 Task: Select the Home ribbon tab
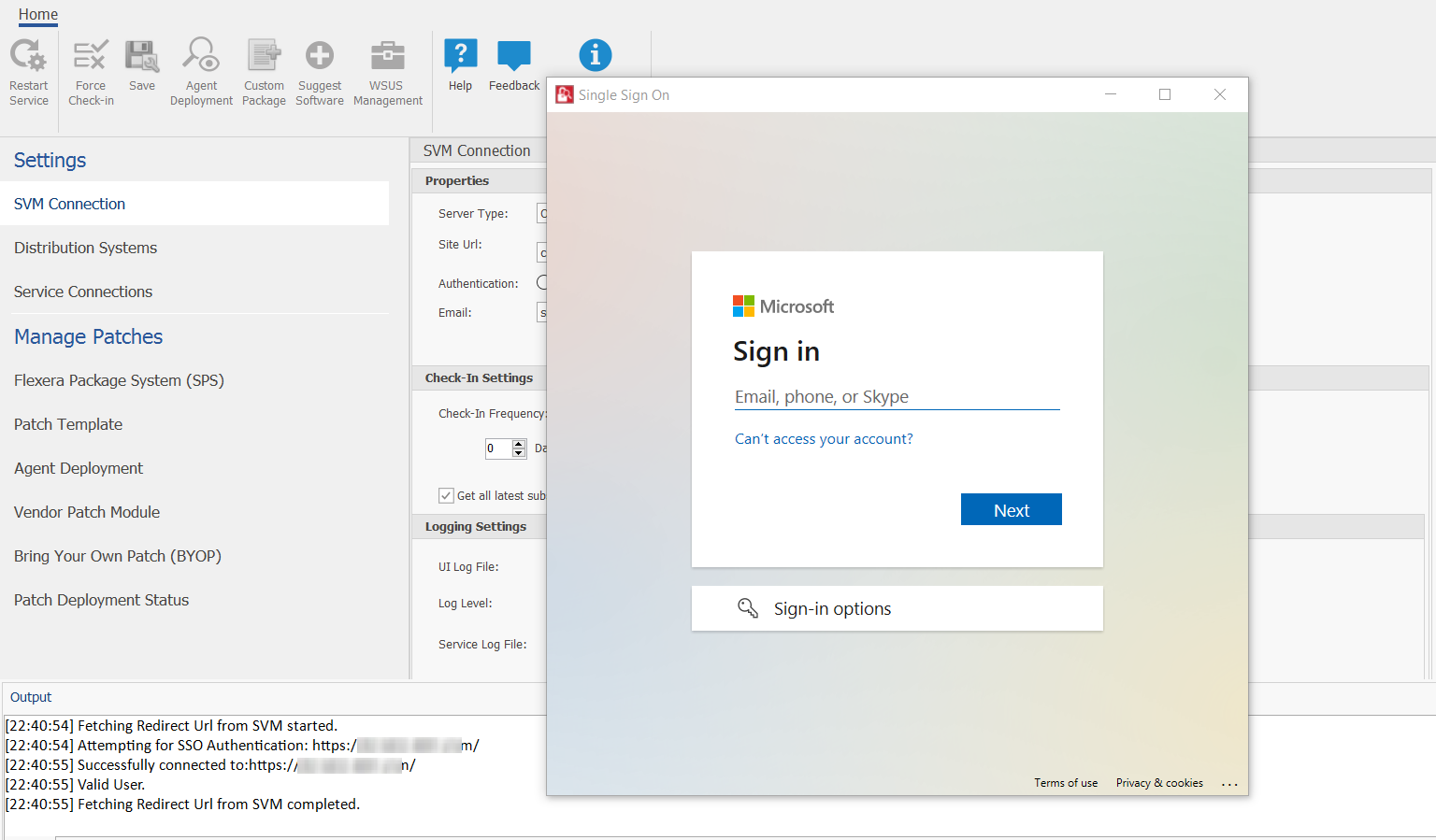(38, 15)
